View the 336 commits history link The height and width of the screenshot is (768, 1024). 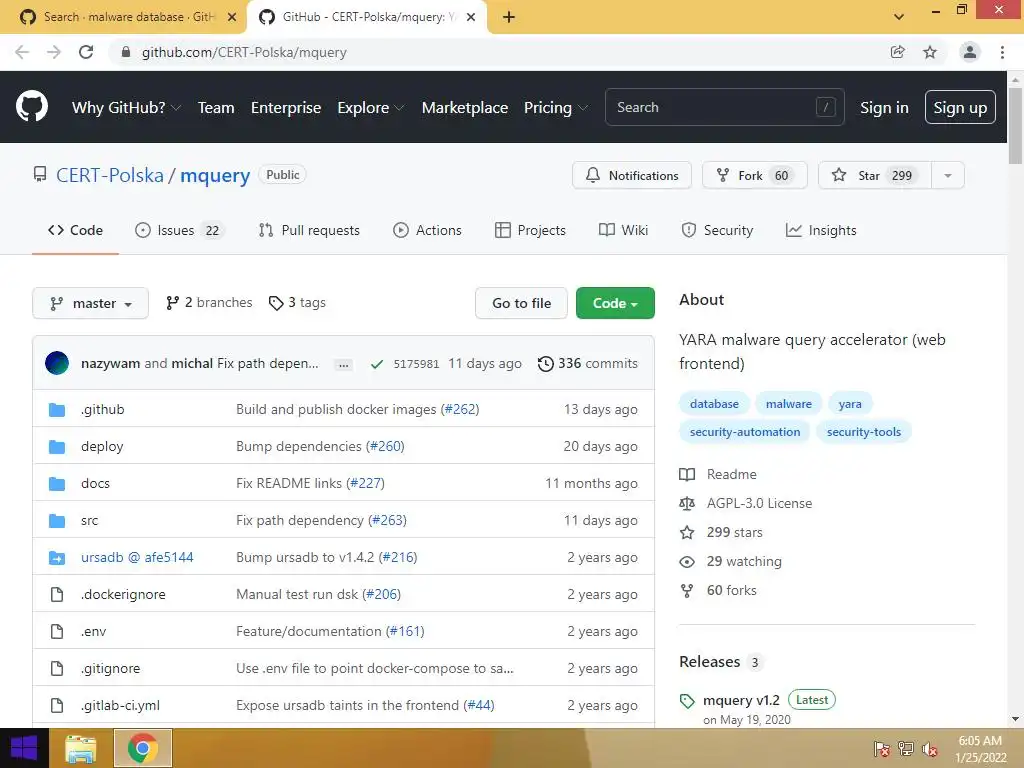click(x=588, y=364)
